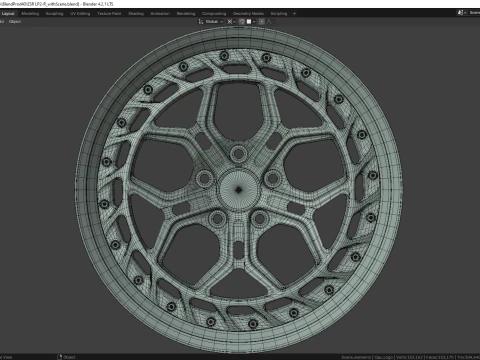Open the Object menu in header
This screenshot has width=480, height=360.
pos(15,22)
